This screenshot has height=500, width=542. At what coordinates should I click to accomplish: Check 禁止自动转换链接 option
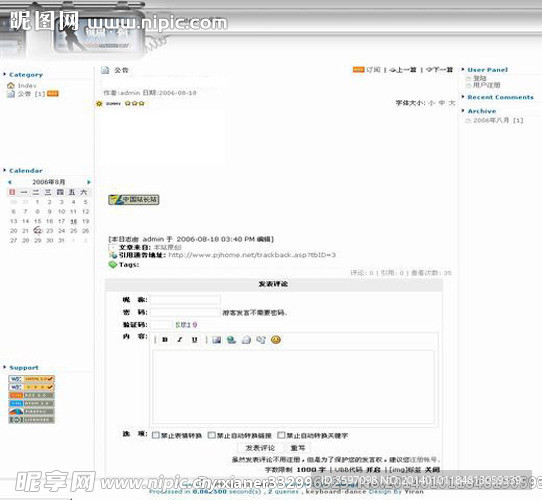coord(212,435)
